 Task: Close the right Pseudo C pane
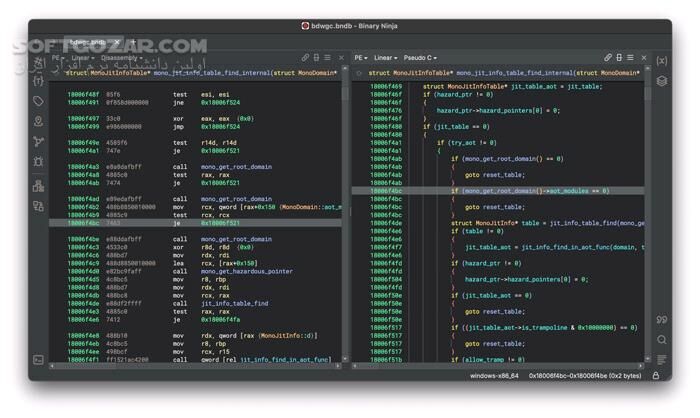click(642, 58)
